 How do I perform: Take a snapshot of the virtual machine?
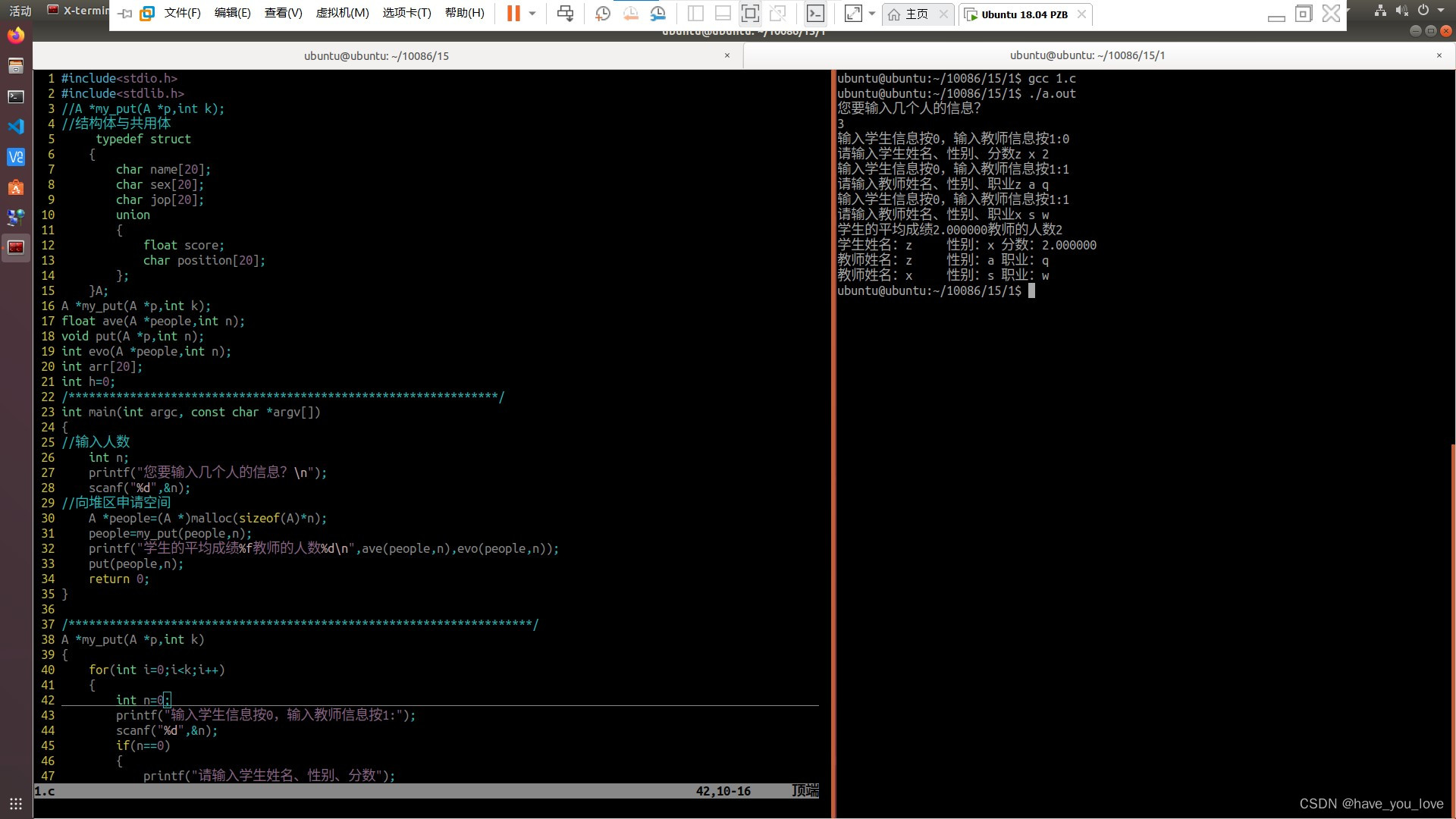point(603,14)
